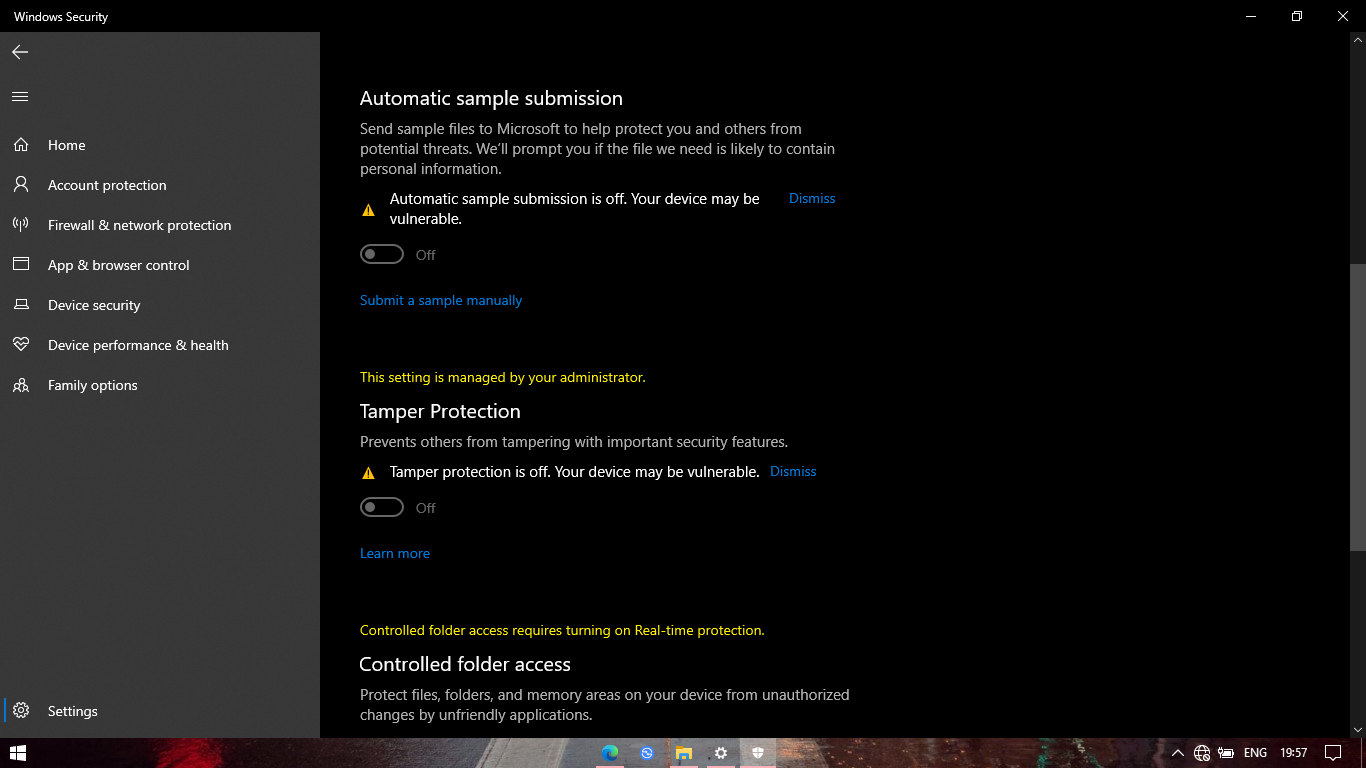This screenshot has width=1366, height=768.
Task: Click the App & browser control window icon
Action: click(x=21, y=265)
